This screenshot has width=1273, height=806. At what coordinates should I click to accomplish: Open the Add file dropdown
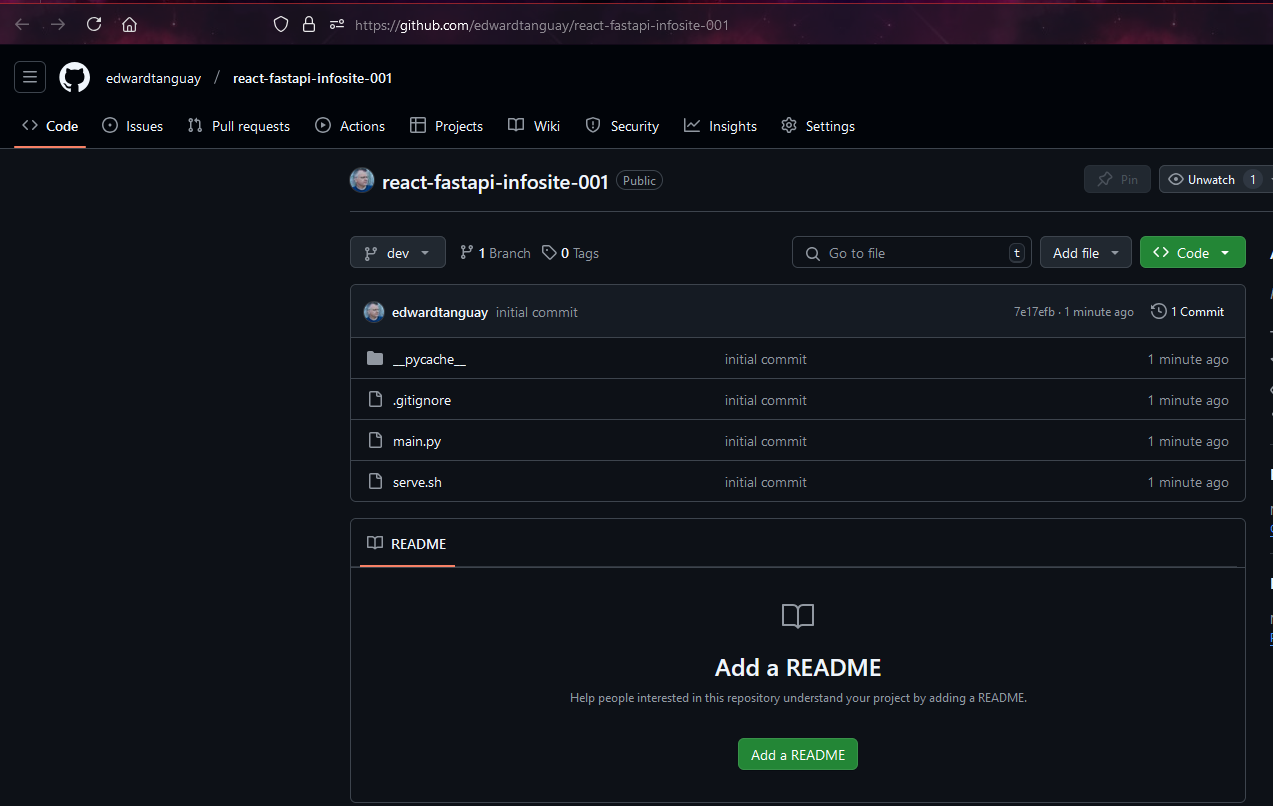(x=1085, y=253)
